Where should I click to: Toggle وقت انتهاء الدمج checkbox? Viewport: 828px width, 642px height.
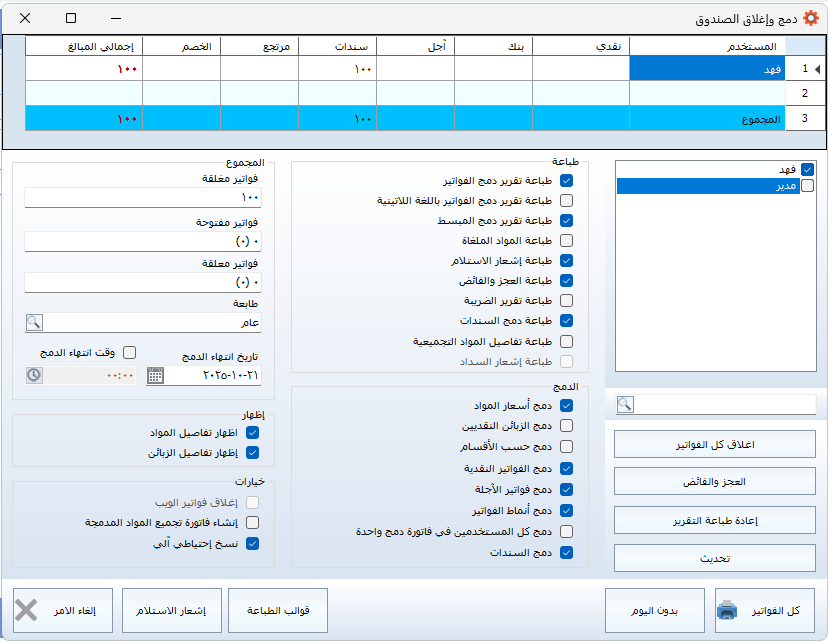(129, 352)
